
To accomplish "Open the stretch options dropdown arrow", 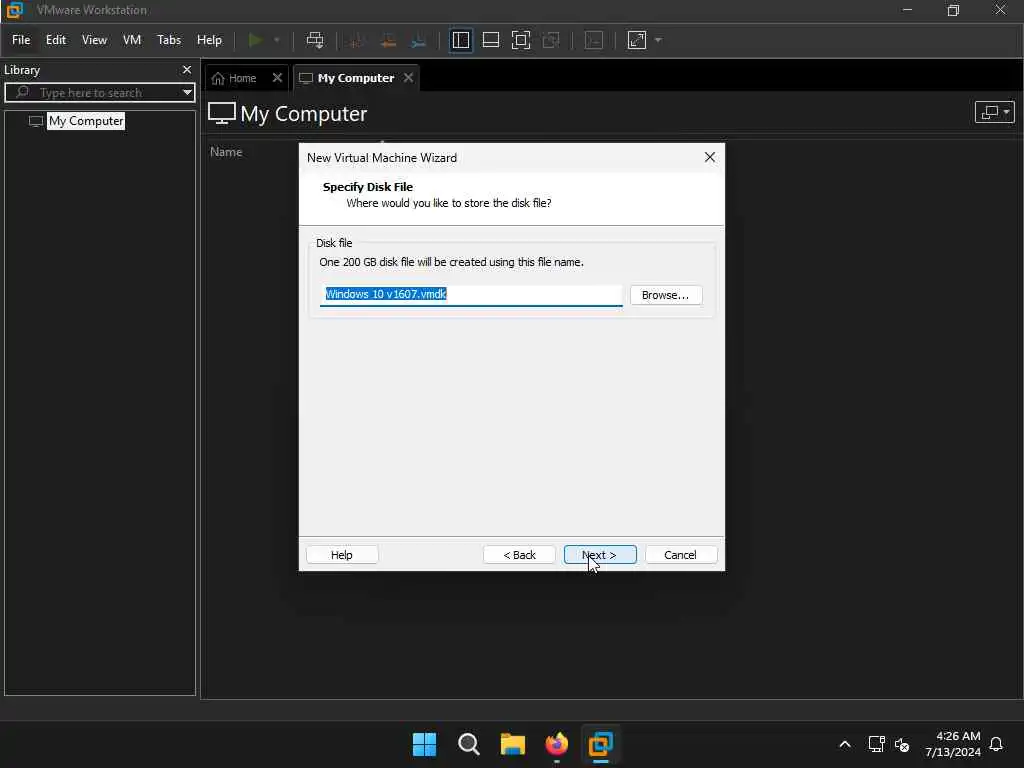I will pos(658,40).
